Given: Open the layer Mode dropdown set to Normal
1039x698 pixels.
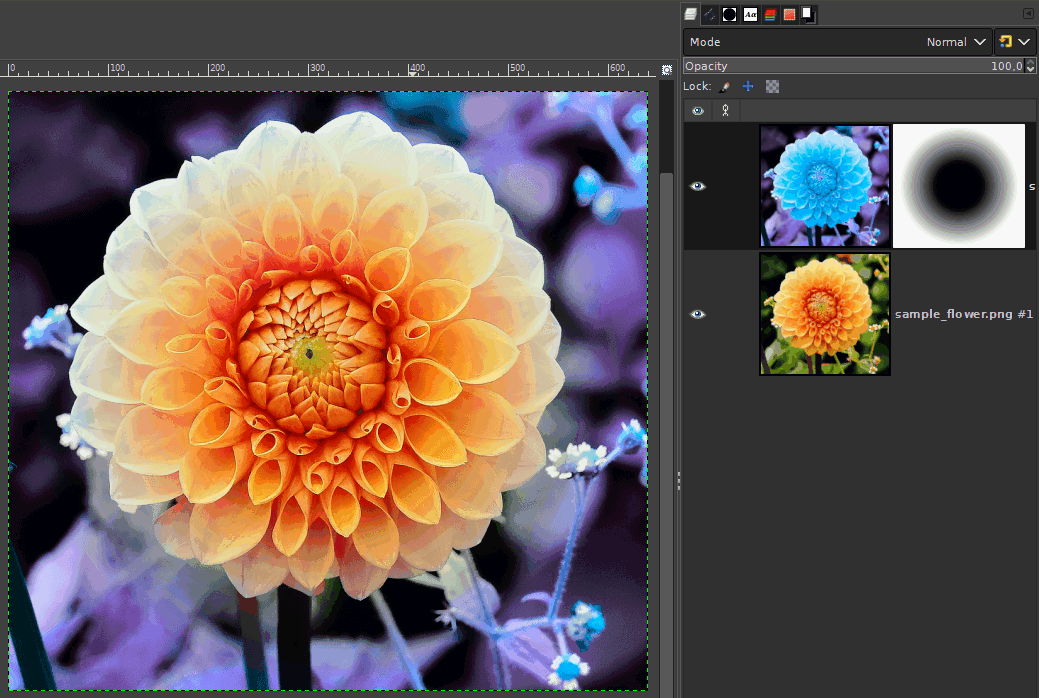Looking at the screenshot, I should pos(838,42).
